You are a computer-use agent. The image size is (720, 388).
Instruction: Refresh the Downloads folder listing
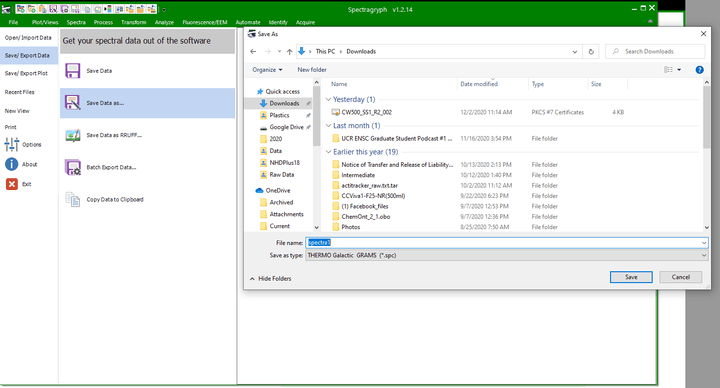click(591, 51)
